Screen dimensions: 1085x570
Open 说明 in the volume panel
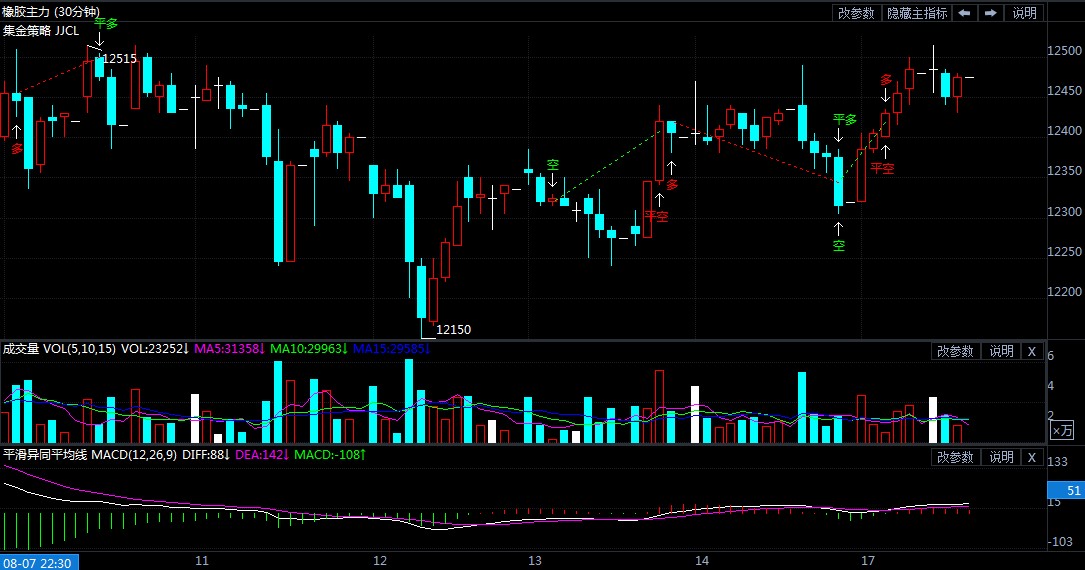click(x=1001, y=351)
